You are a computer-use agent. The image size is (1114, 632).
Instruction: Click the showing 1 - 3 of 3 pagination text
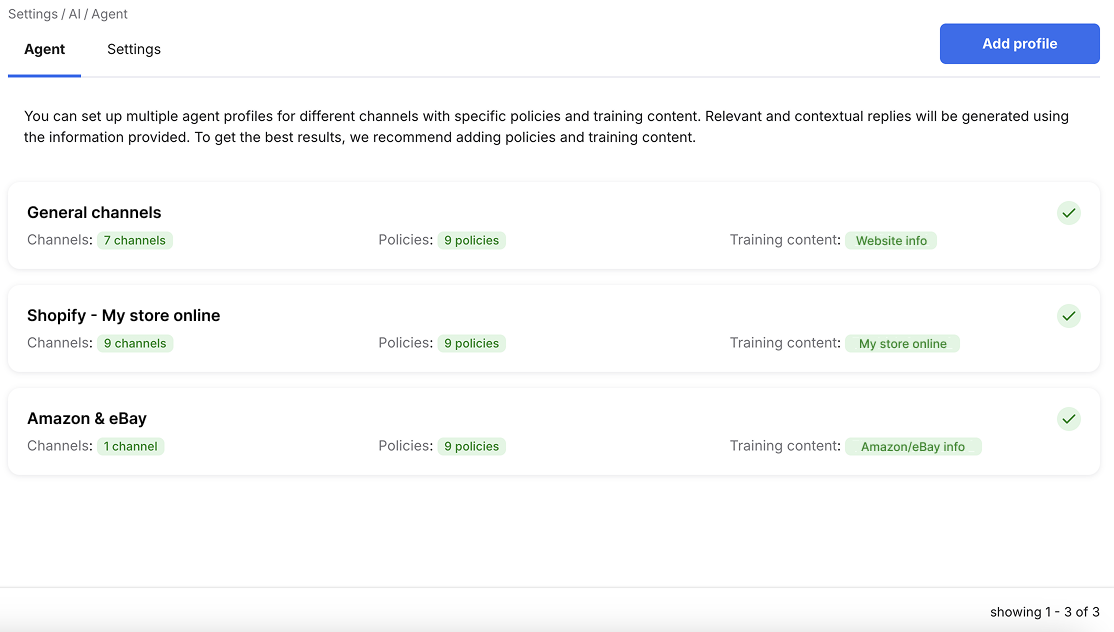pyautogui.click(x=1044, y=611)
